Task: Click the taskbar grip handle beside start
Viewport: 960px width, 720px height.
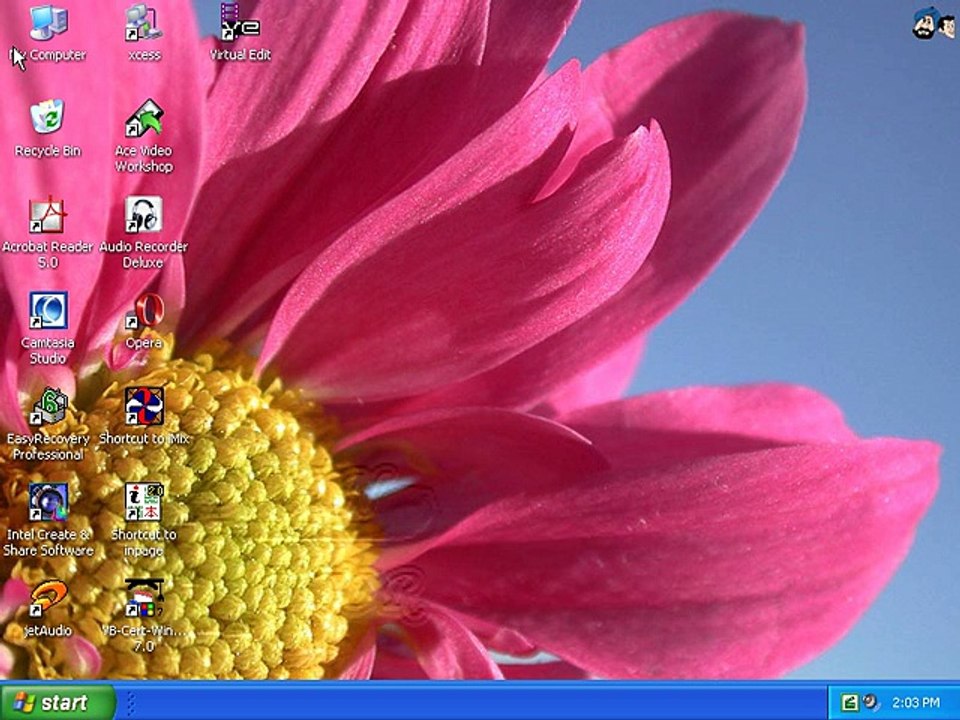Action: pyautogui.click(x=130, y=702)
